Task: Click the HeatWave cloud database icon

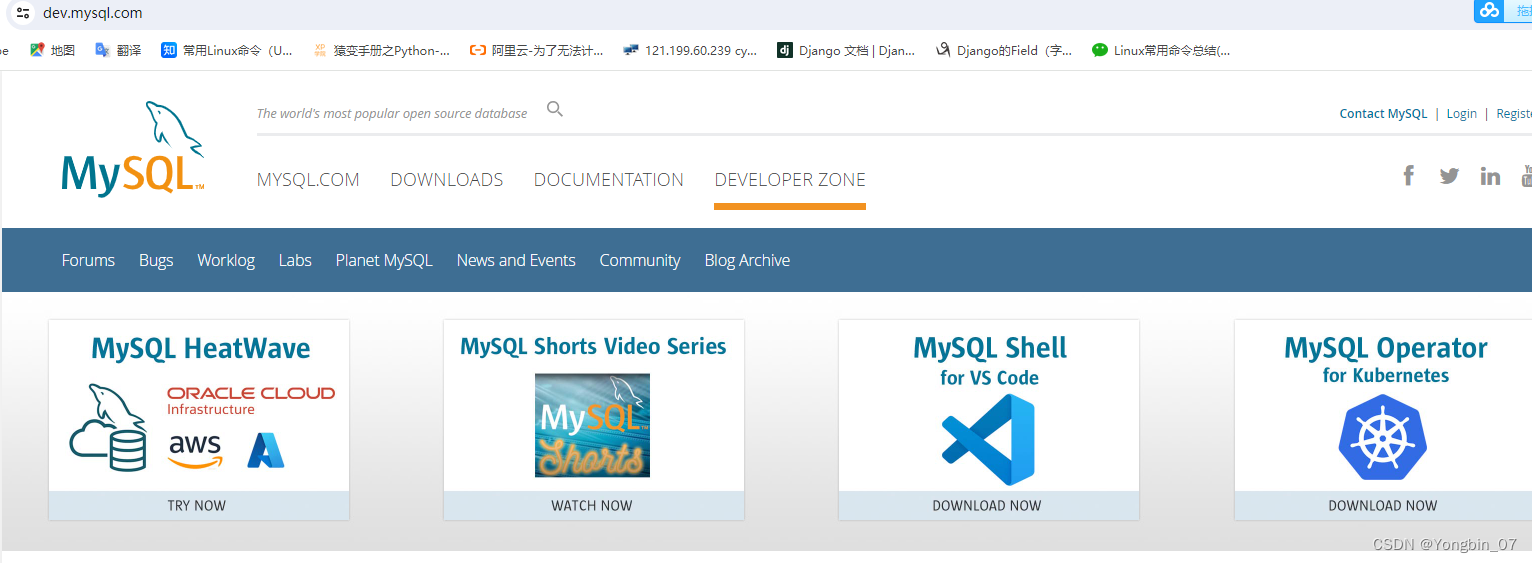Action: [109, 428]
